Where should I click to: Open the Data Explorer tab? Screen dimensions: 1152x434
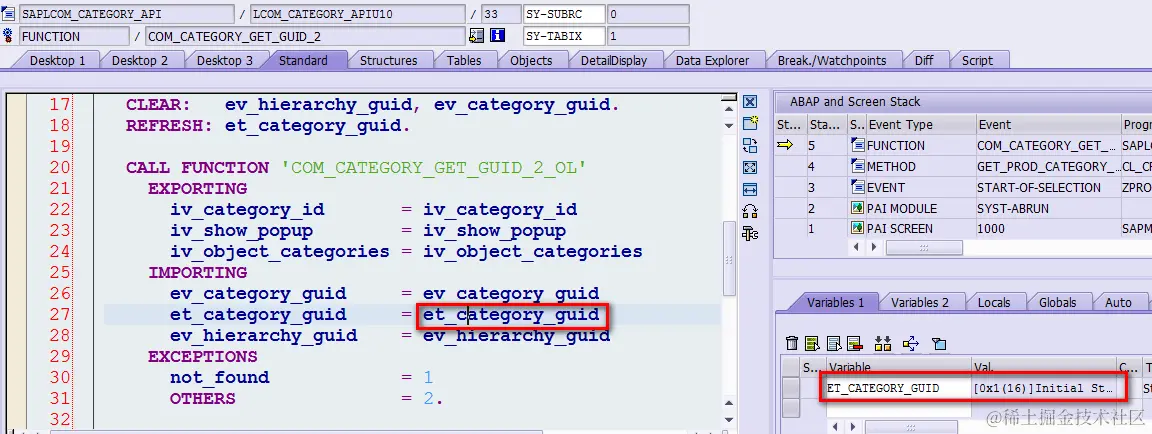coord(713,60)
